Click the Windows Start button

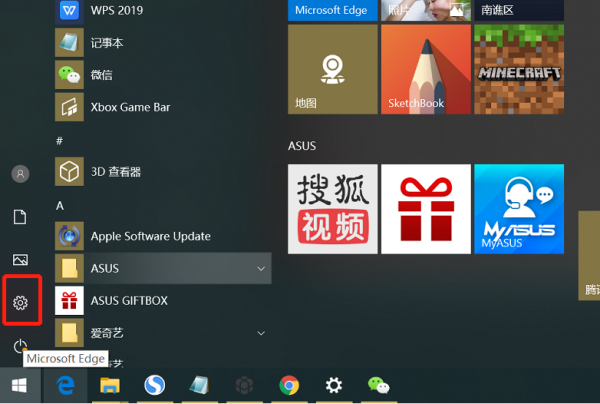[20, 385]
